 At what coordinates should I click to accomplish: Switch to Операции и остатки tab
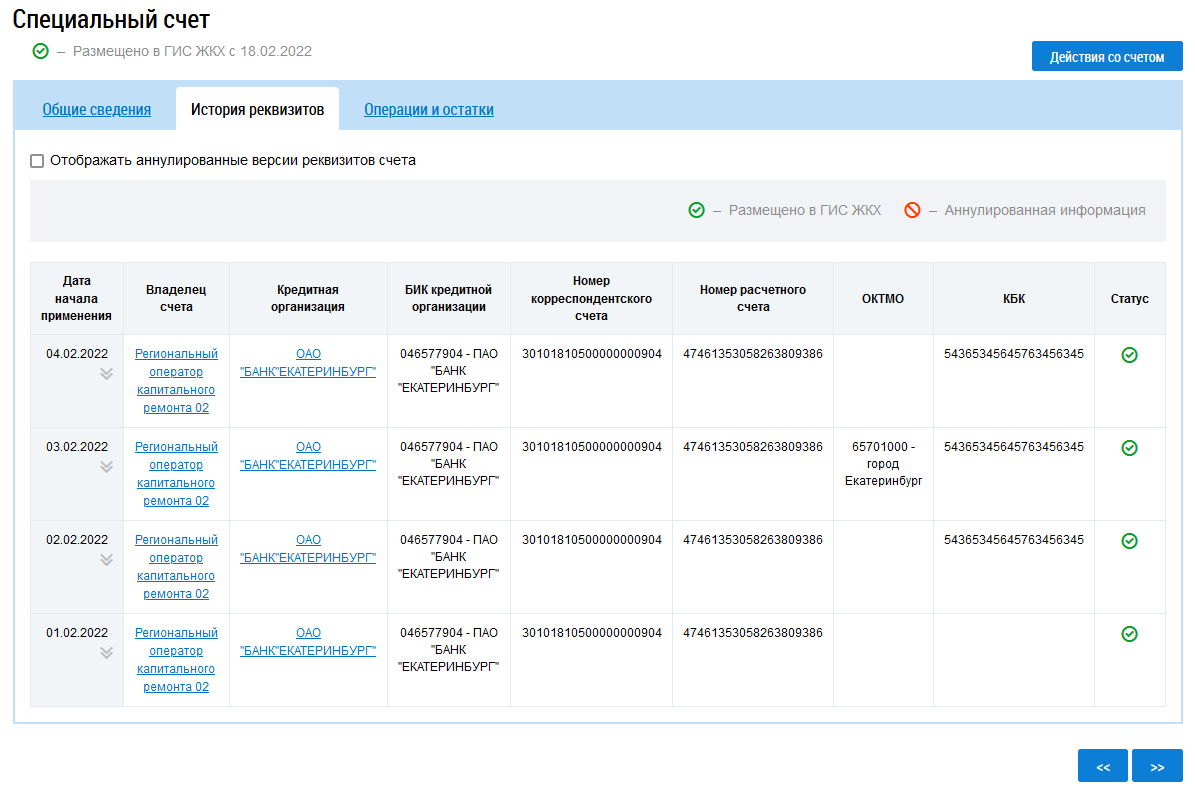(x=428, y=110)
